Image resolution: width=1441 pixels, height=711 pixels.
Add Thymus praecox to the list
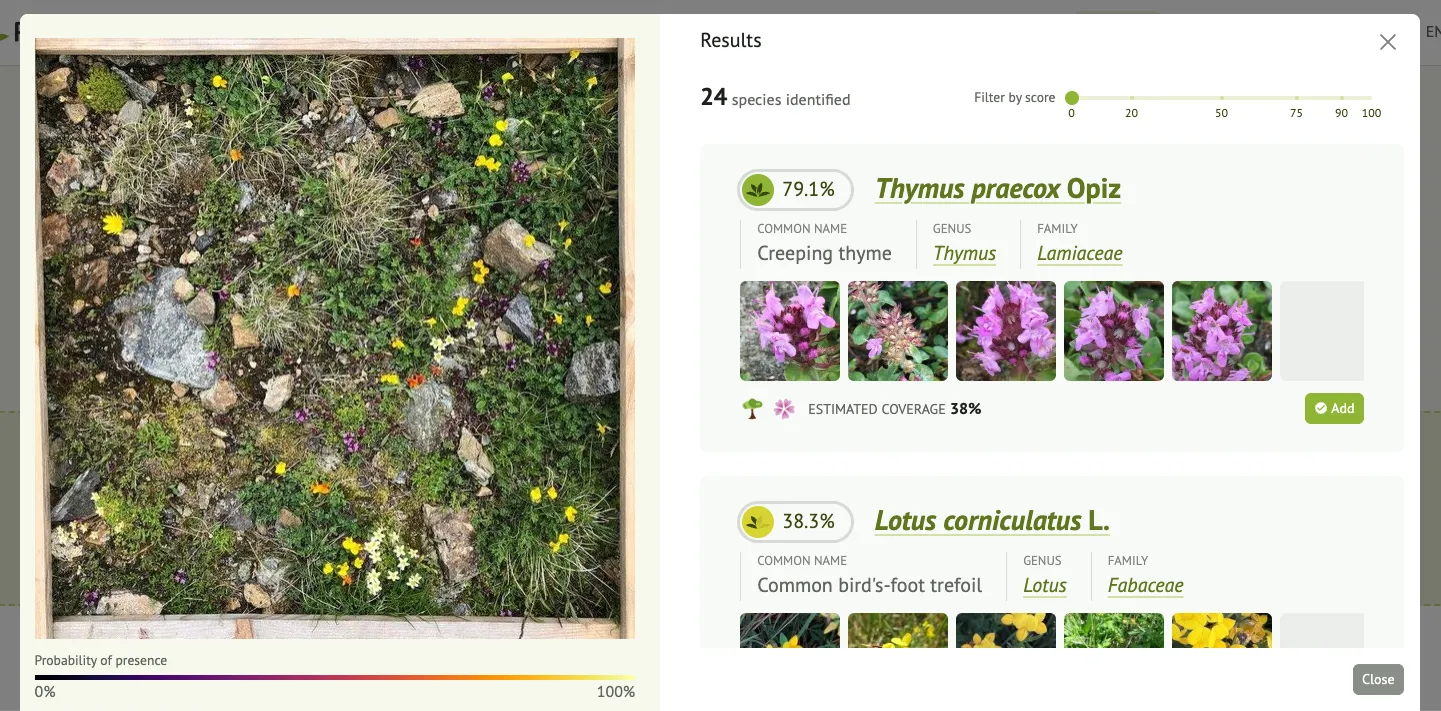coord(1334,409)
